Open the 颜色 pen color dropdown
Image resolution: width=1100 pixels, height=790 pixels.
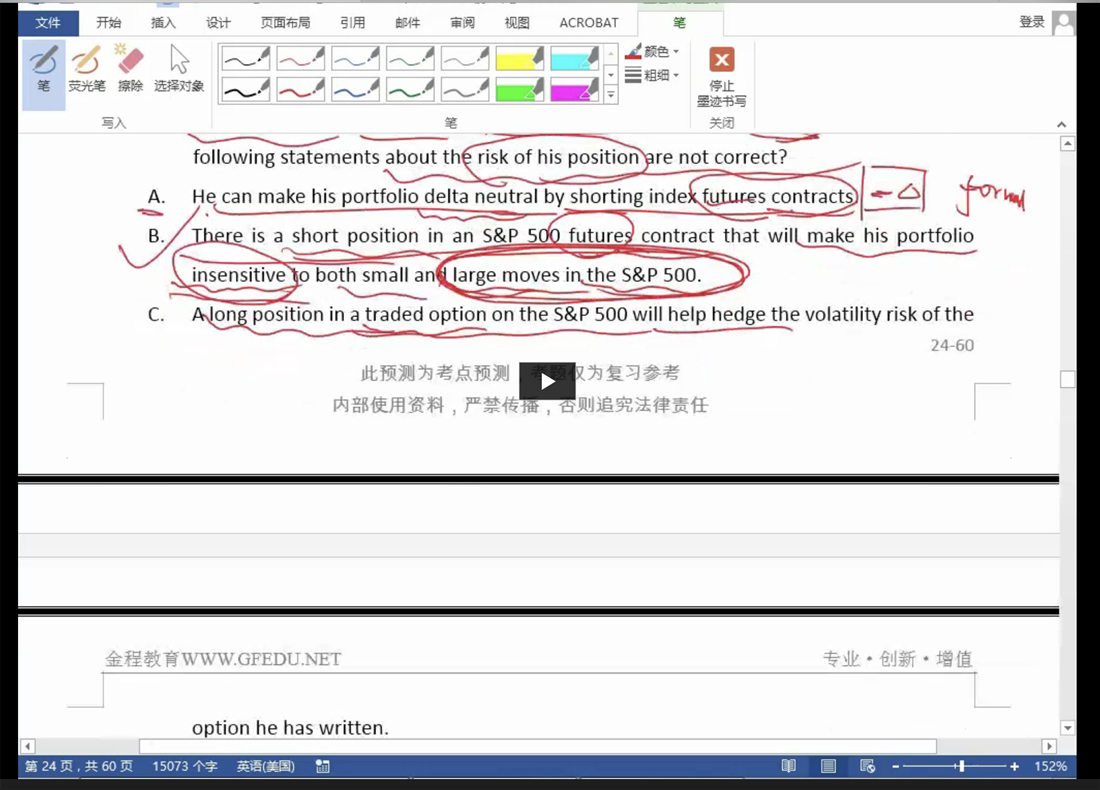pyautogui.click(x=653, y=51)
